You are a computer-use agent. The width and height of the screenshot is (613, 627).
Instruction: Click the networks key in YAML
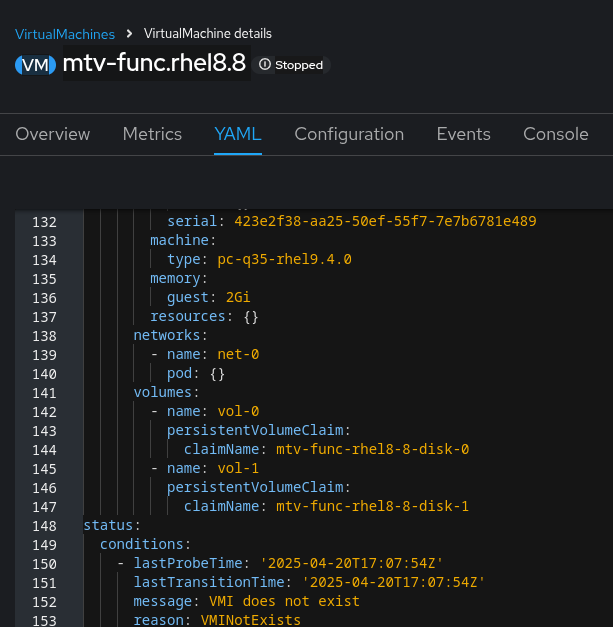click(x=168, y=335)
